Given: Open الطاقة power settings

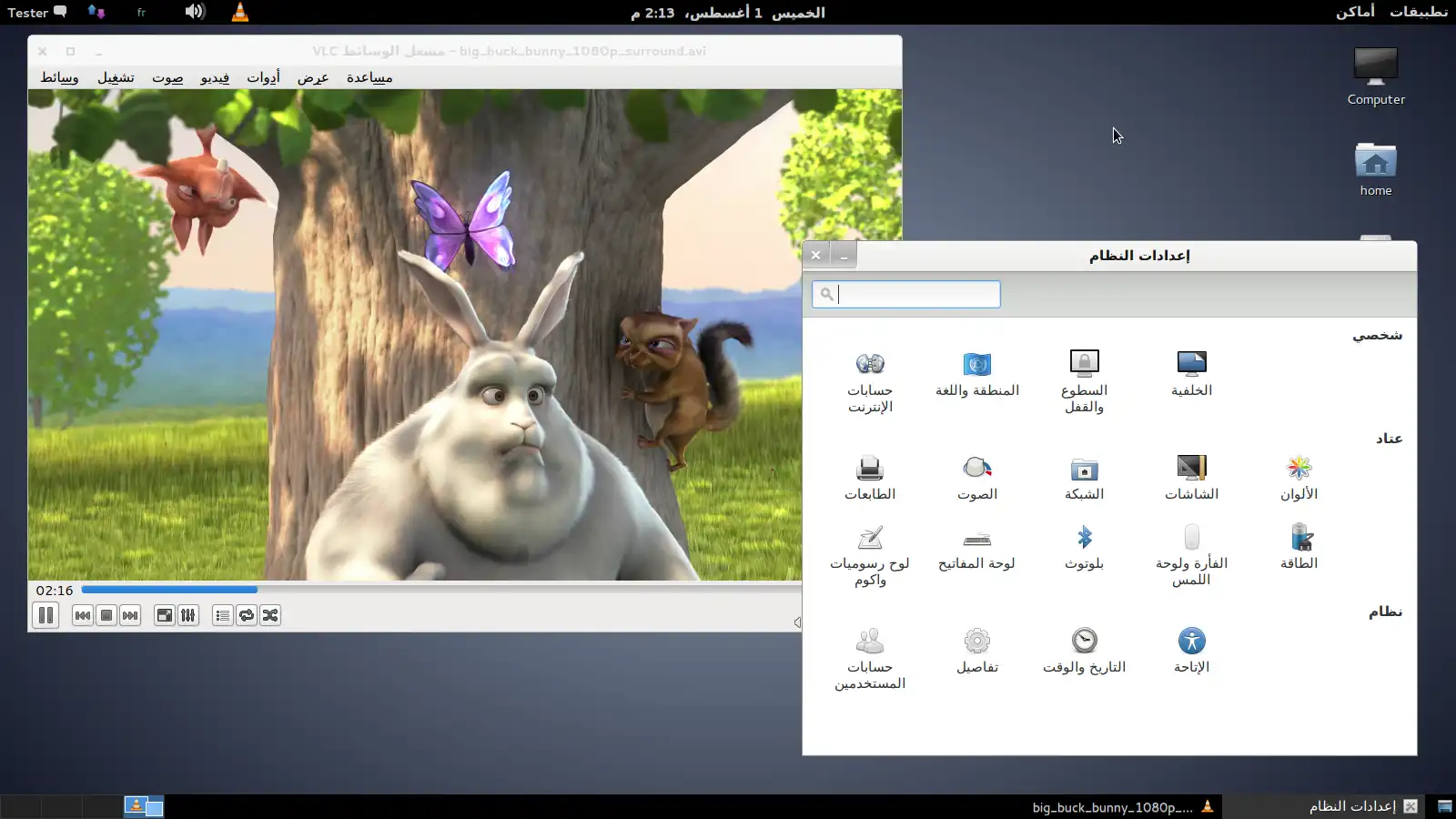Looking at the screenshot, I should pyautogui.click(x=1299, y=547).
